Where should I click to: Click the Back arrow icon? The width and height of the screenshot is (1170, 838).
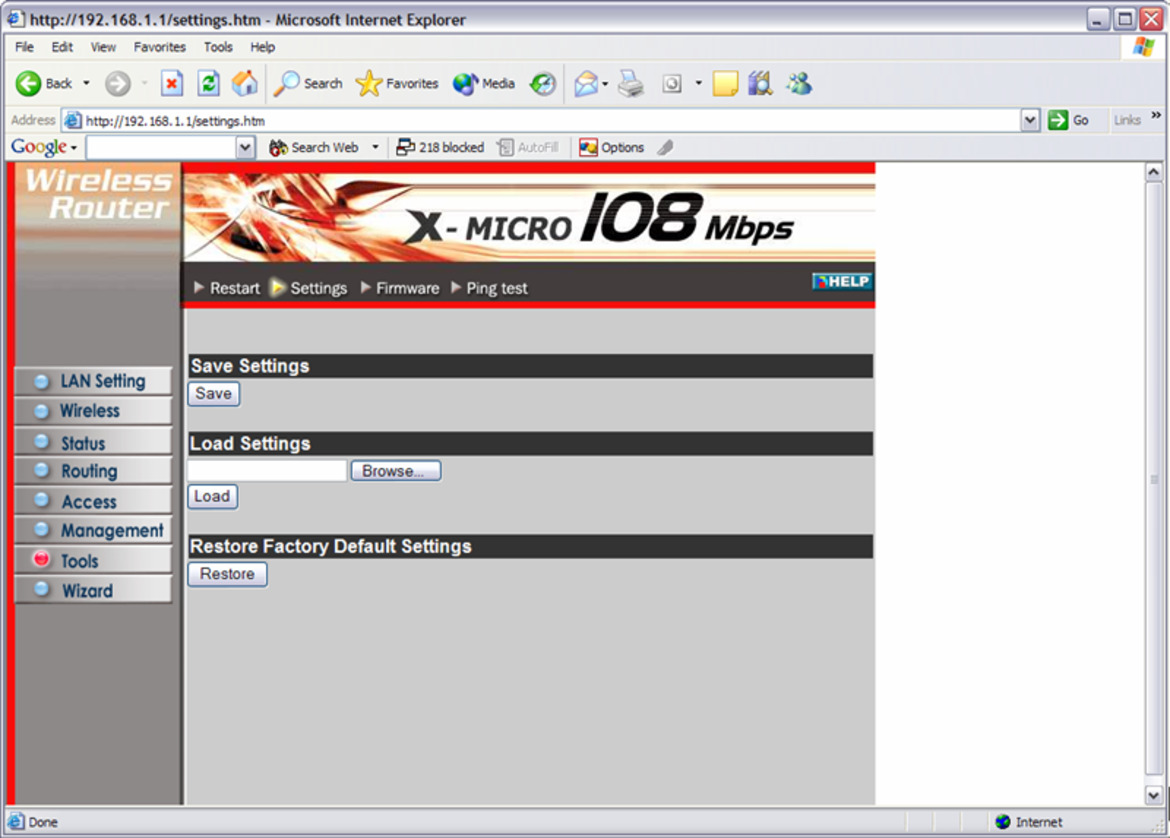[x=28, y=84]
